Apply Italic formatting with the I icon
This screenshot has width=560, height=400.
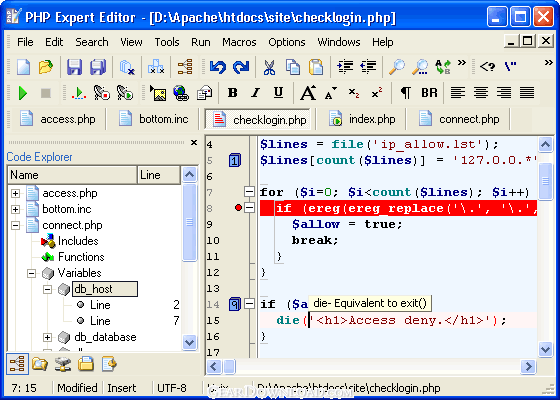255,93
